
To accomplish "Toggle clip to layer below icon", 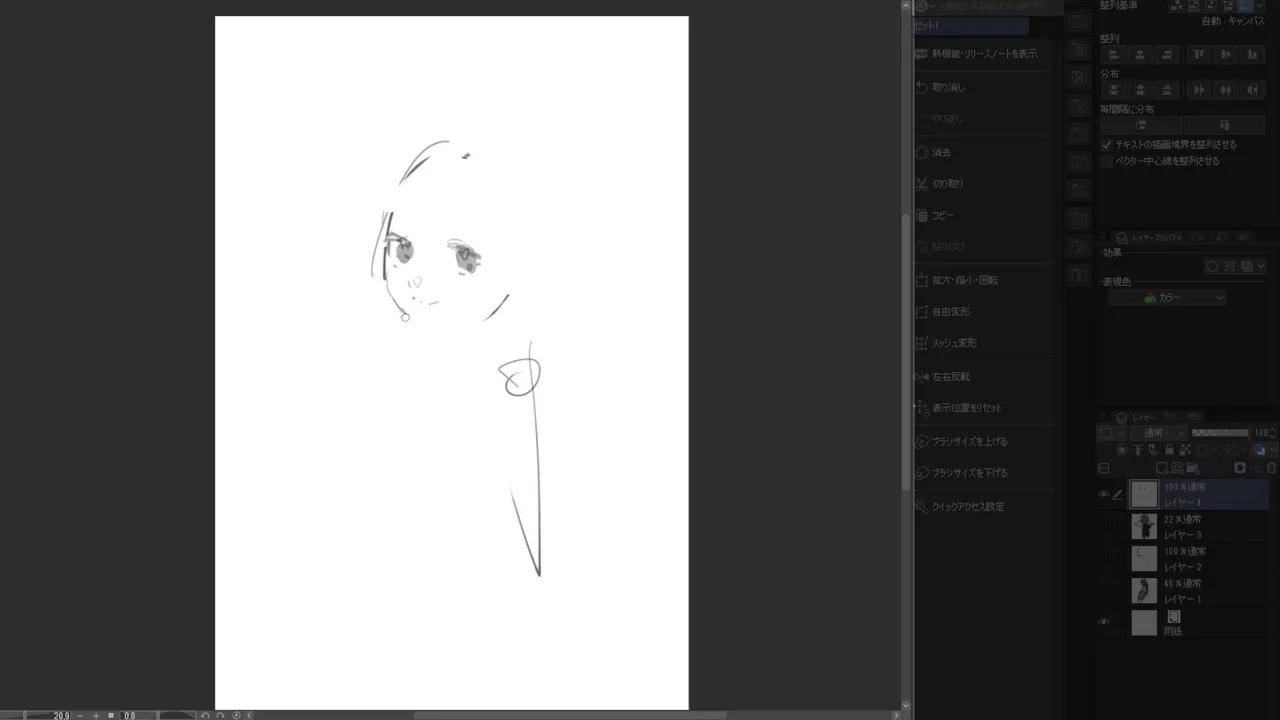I will click(x=1122, y=450).
